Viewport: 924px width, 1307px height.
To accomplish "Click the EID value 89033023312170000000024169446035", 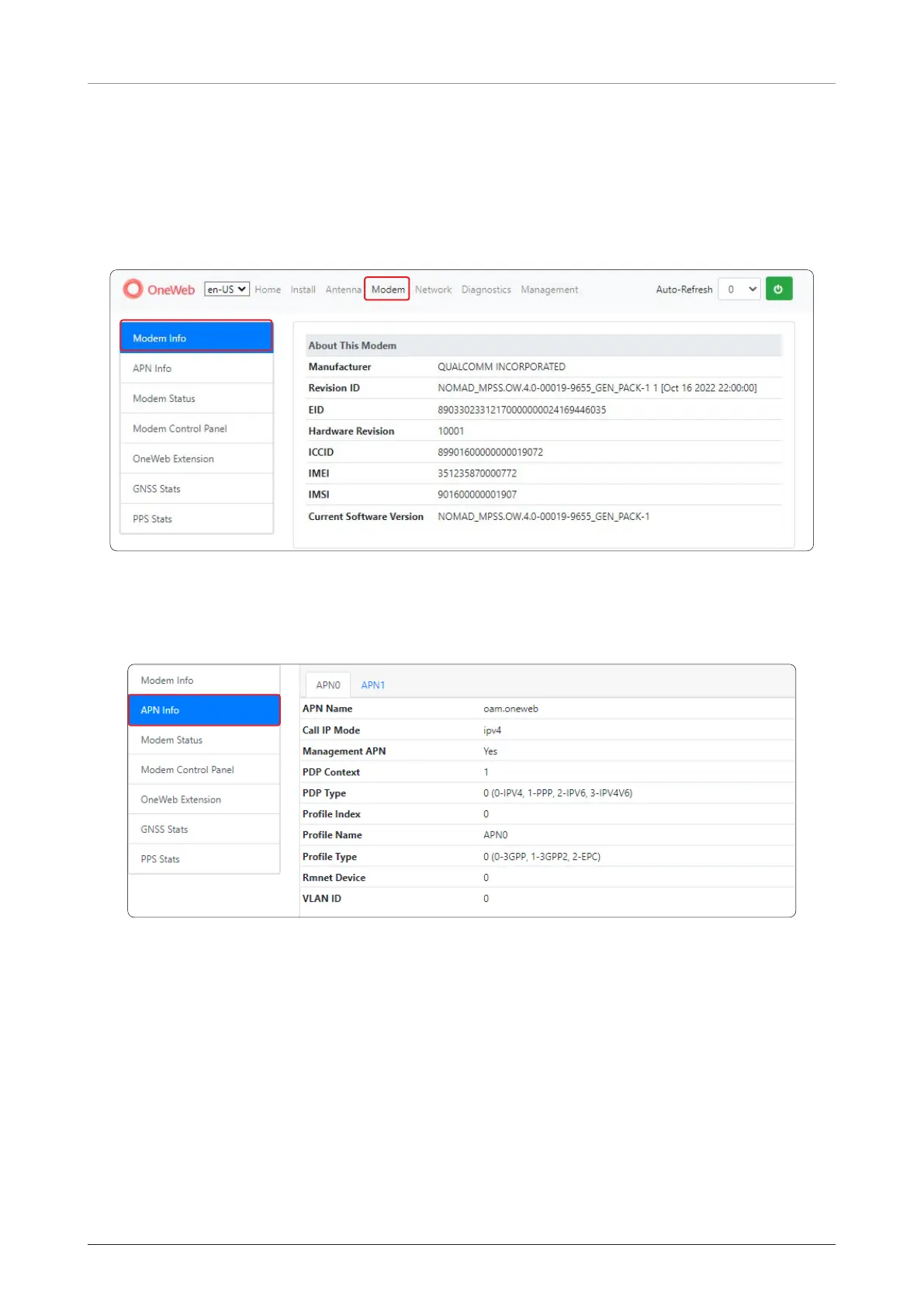I will coord(522,410).
